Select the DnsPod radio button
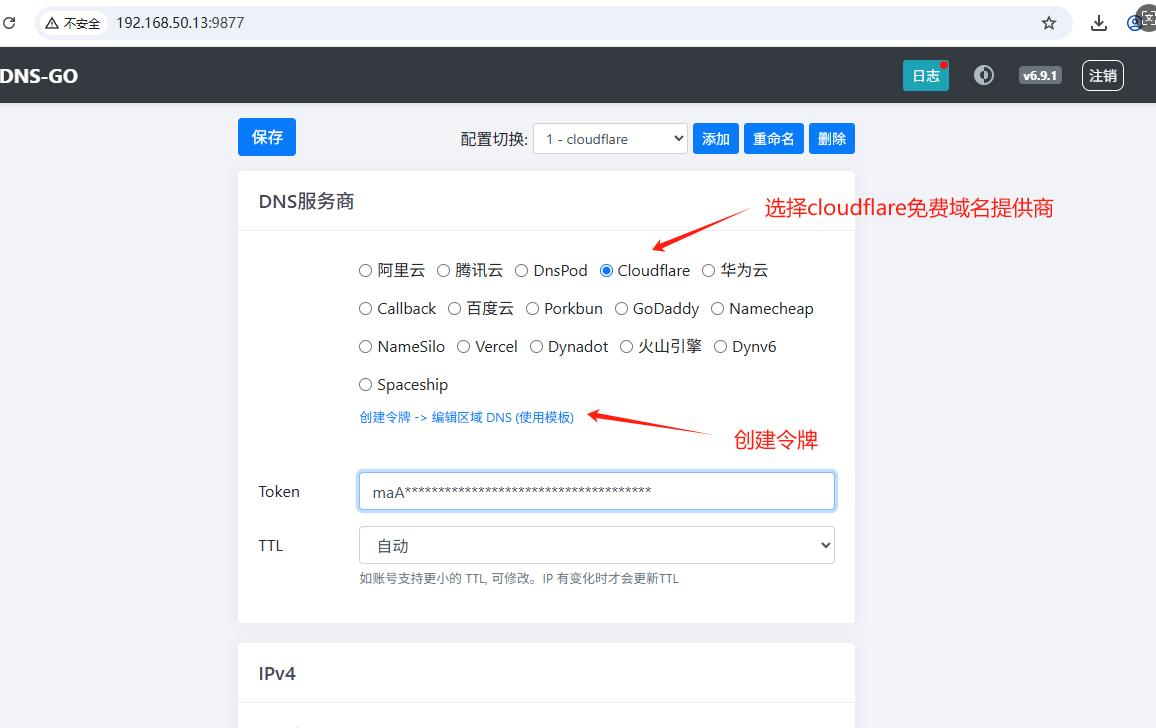 tap(521, 271)
